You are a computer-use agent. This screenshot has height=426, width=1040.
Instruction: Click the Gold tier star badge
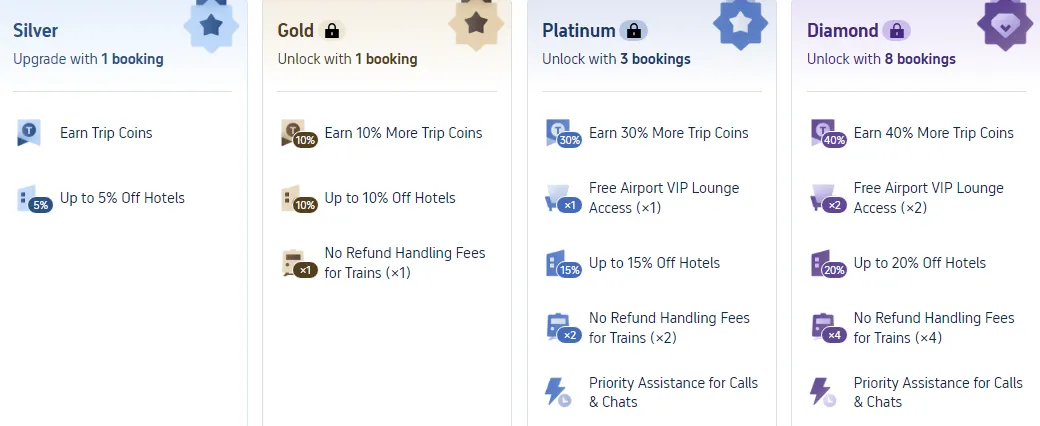[x=476, y=24]
